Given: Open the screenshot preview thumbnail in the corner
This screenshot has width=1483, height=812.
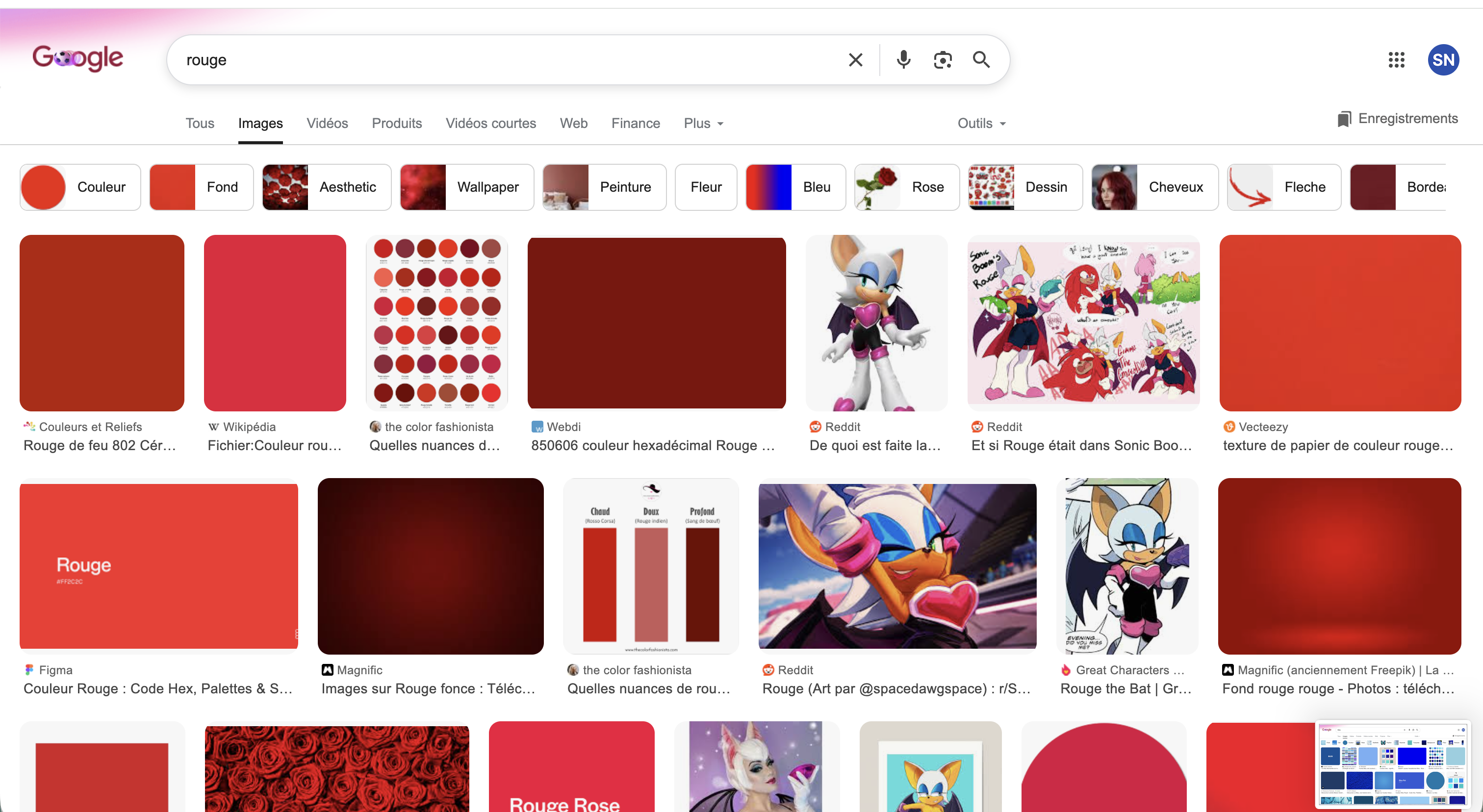Looking at the screenshot, I should pyautogui.click(x=1393, y=764).
